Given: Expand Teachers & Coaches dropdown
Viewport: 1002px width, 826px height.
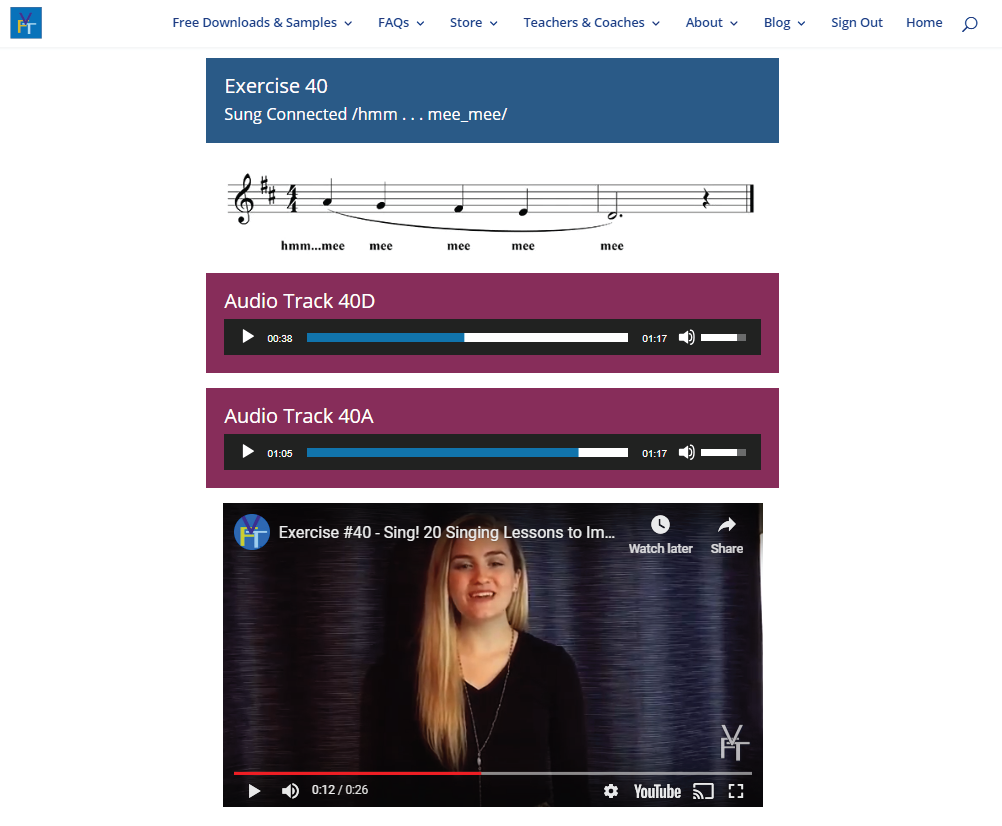Looking at the screenshot, I should (x=591, y=23).
